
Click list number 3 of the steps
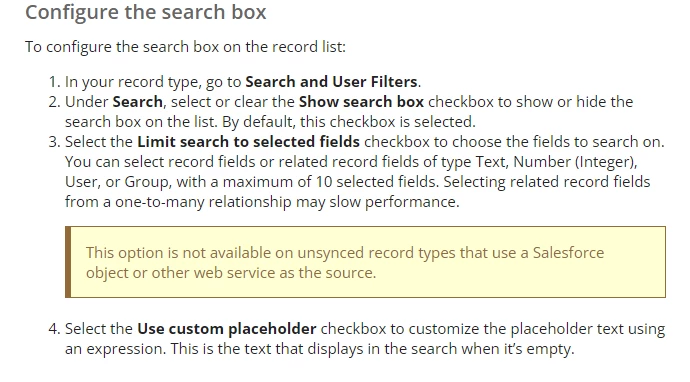(54, 142)
